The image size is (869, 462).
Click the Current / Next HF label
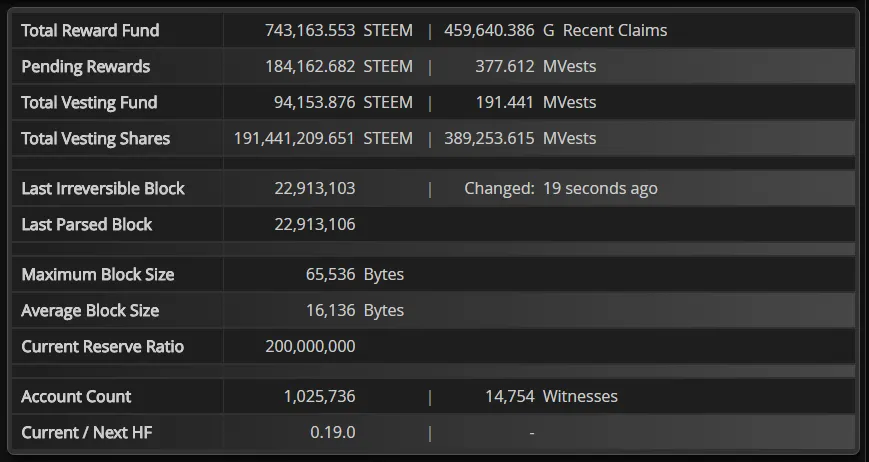click(87, 432)
